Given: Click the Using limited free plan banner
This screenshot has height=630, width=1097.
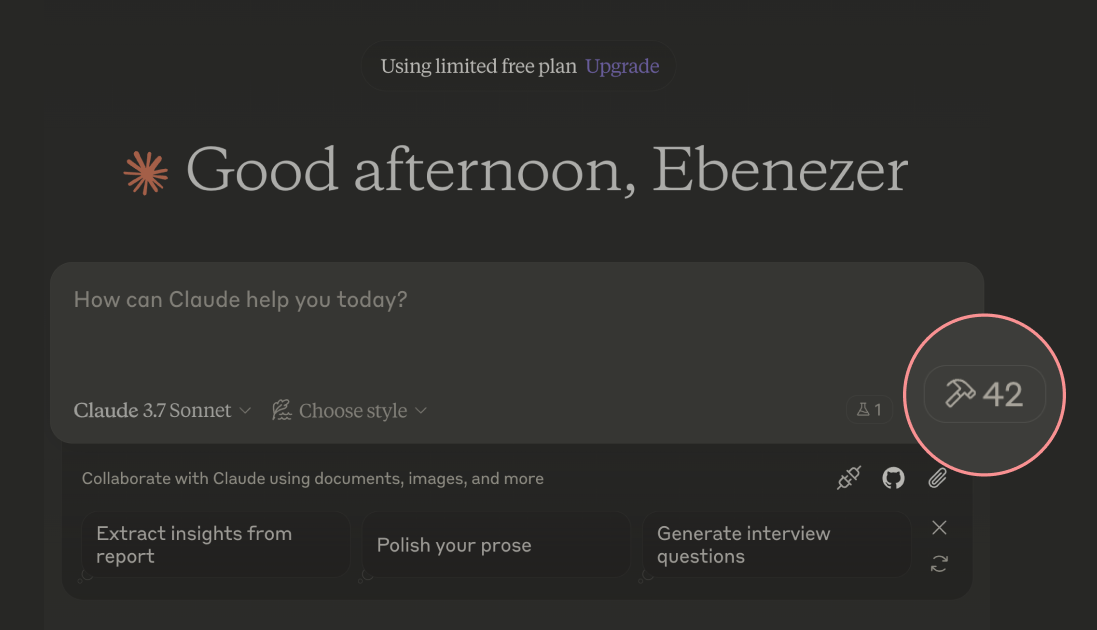Looking at the screenshot, I should pyautogui.click(x=518, y=66).
